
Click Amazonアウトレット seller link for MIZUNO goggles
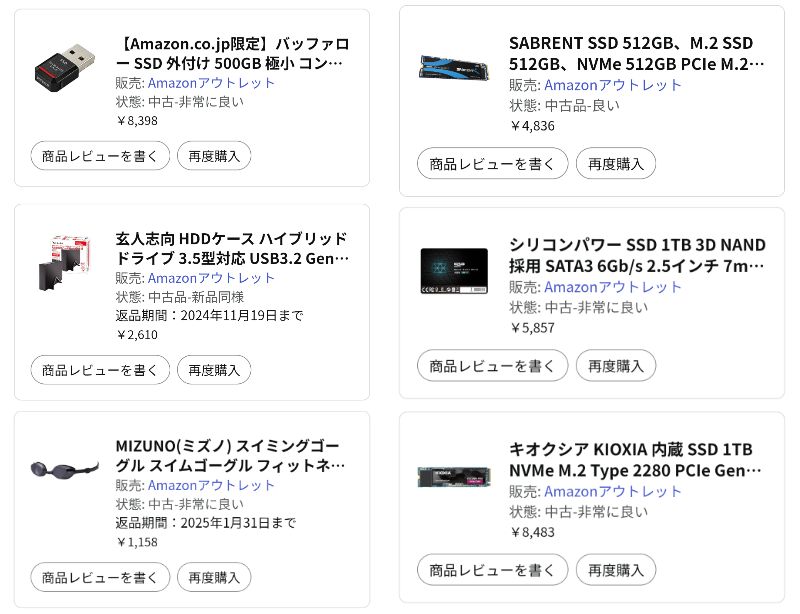(211, 485)
